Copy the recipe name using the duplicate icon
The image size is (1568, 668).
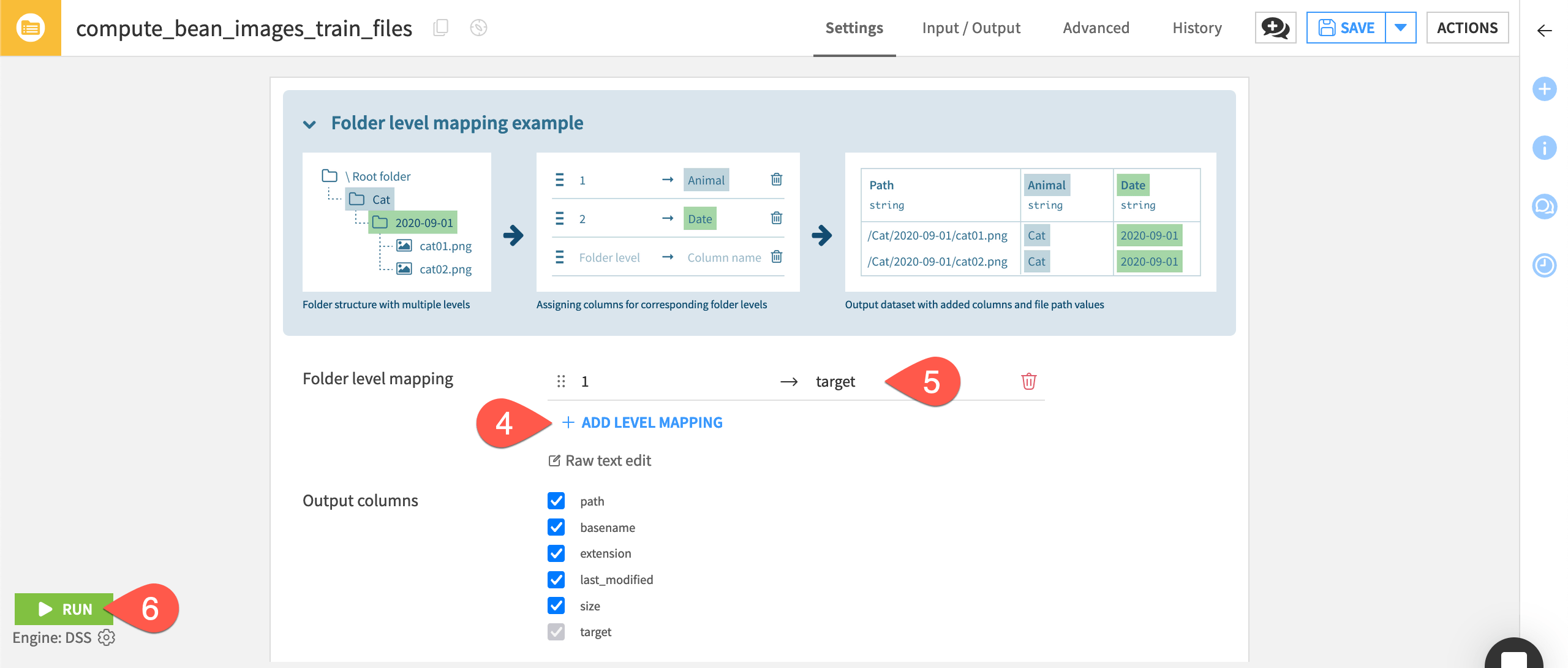[441, 28]
